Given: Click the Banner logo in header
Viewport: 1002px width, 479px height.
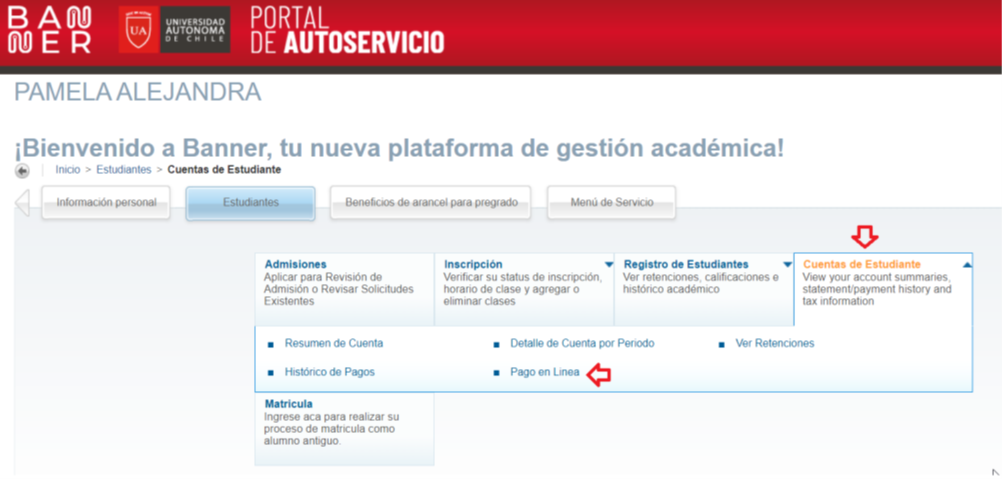Looking at the screenshot, I should pyautogui.click(x=49, y=31).
